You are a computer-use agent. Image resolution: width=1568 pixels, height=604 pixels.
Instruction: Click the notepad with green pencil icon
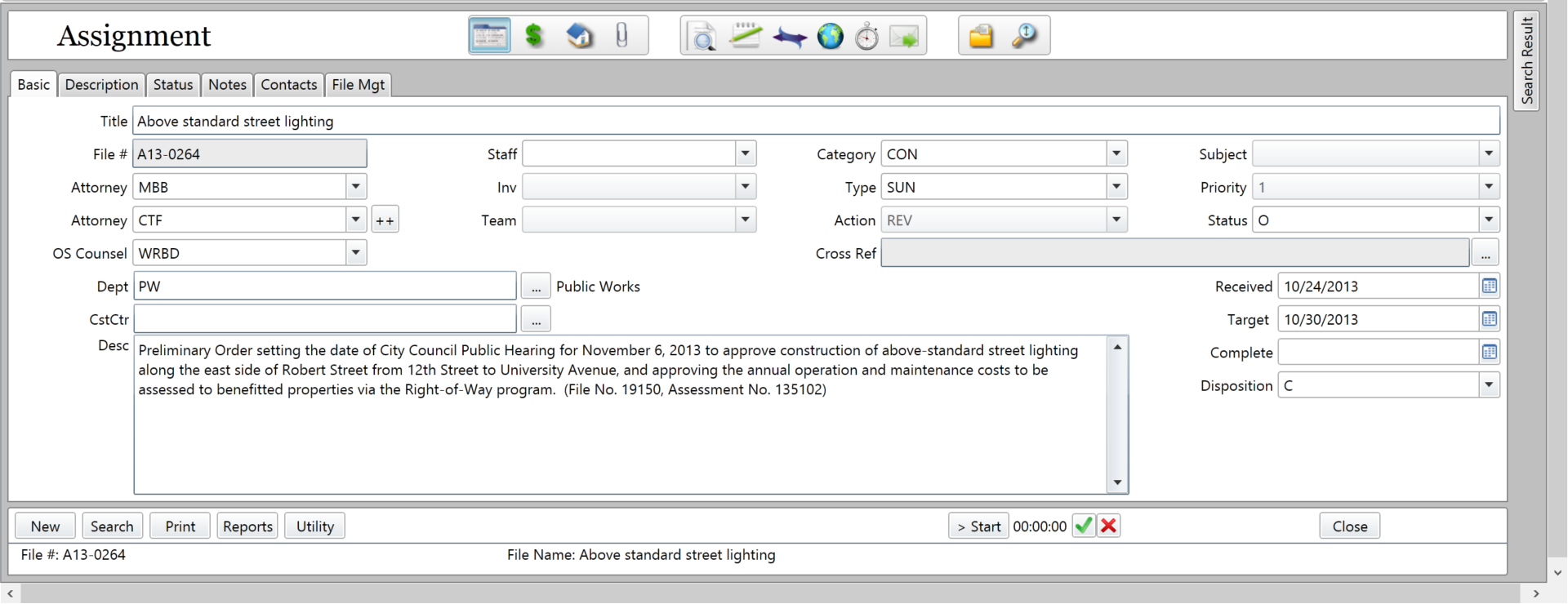746,36
